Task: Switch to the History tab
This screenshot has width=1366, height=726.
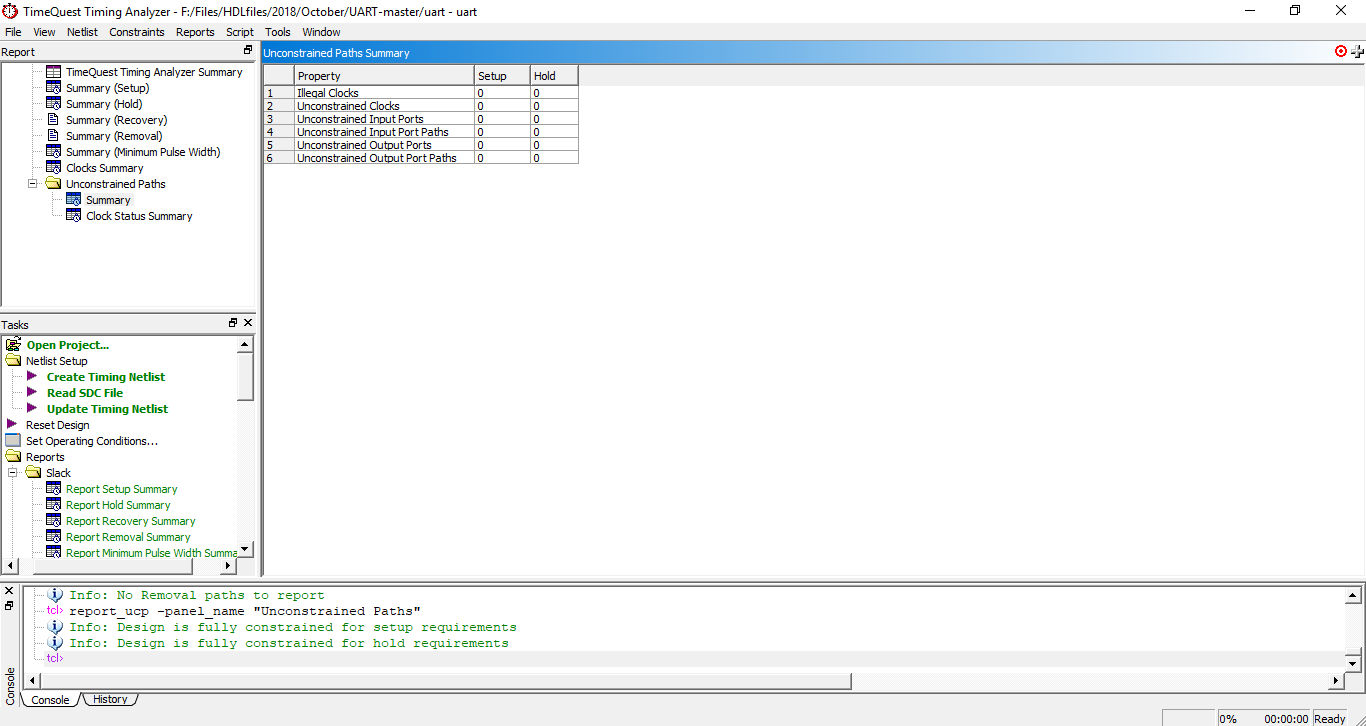Action: coord(110,700)
